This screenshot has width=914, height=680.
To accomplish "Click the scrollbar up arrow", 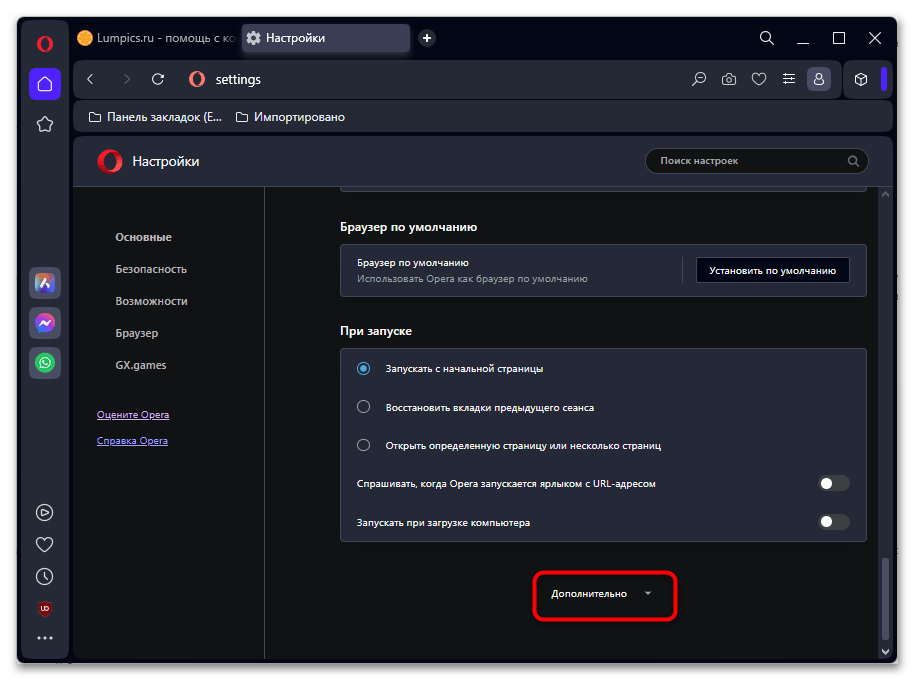I will [885, 195].
